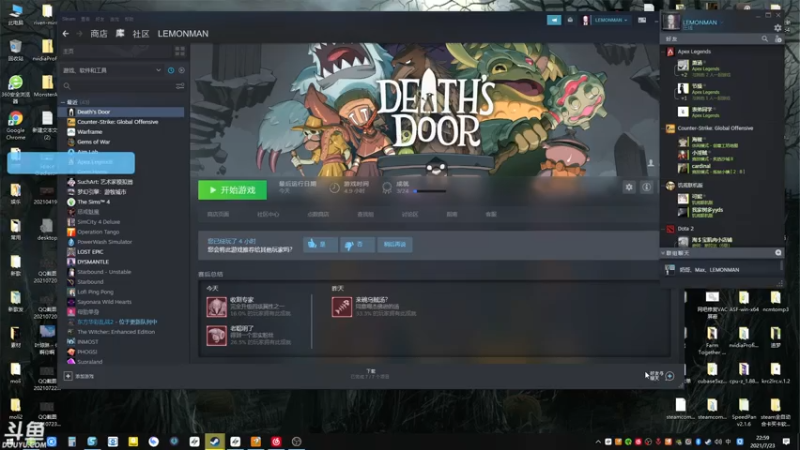The width and height of the screenshot is (800, 450).
Task: Click the Steam icon in Windows taskbar
Action: pos(214,441)
